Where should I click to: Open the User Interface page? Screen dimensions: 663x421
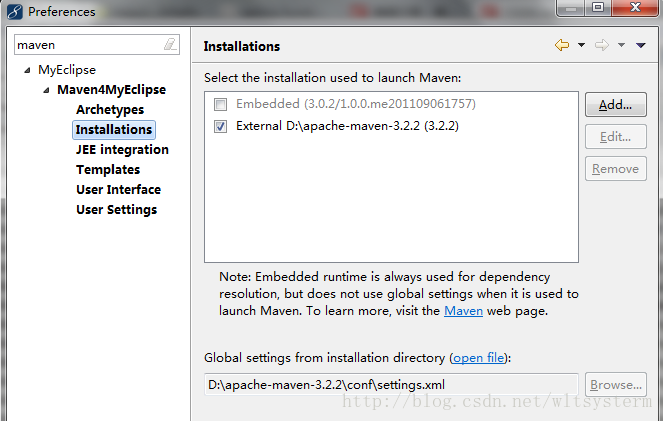click(118, 189)
